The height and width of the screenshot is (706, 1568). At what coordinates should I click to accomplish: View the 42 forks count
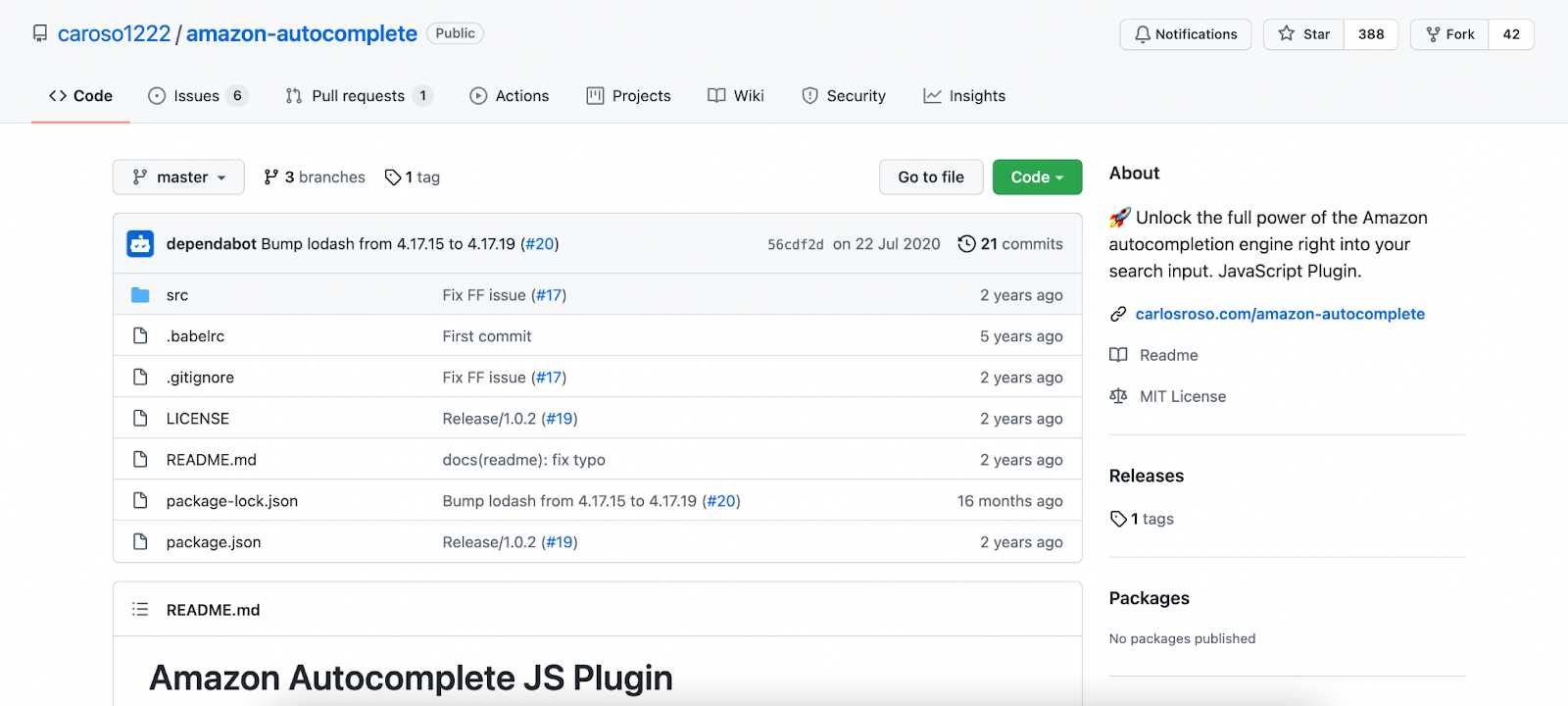pyautogui.click(x=1511, y=34)
